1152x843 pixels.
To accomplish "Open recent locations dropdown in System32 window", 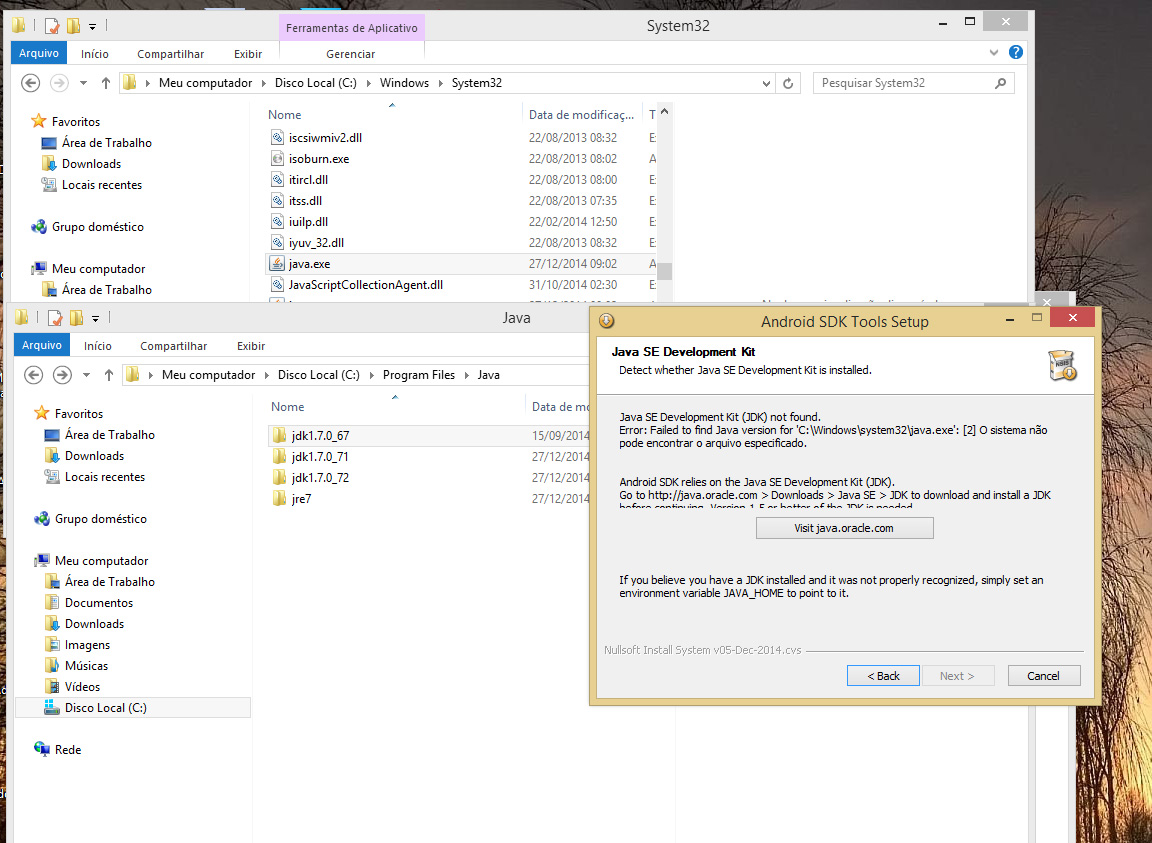I will coord(83,83).
